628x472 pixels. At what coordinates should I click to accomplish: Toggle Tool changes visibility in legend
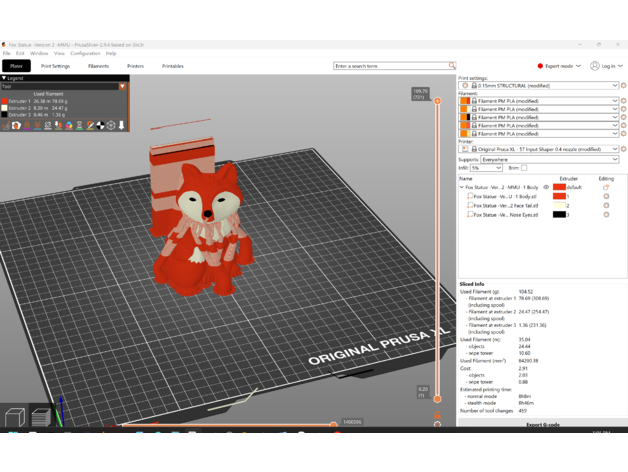click(x=58, y=126)
